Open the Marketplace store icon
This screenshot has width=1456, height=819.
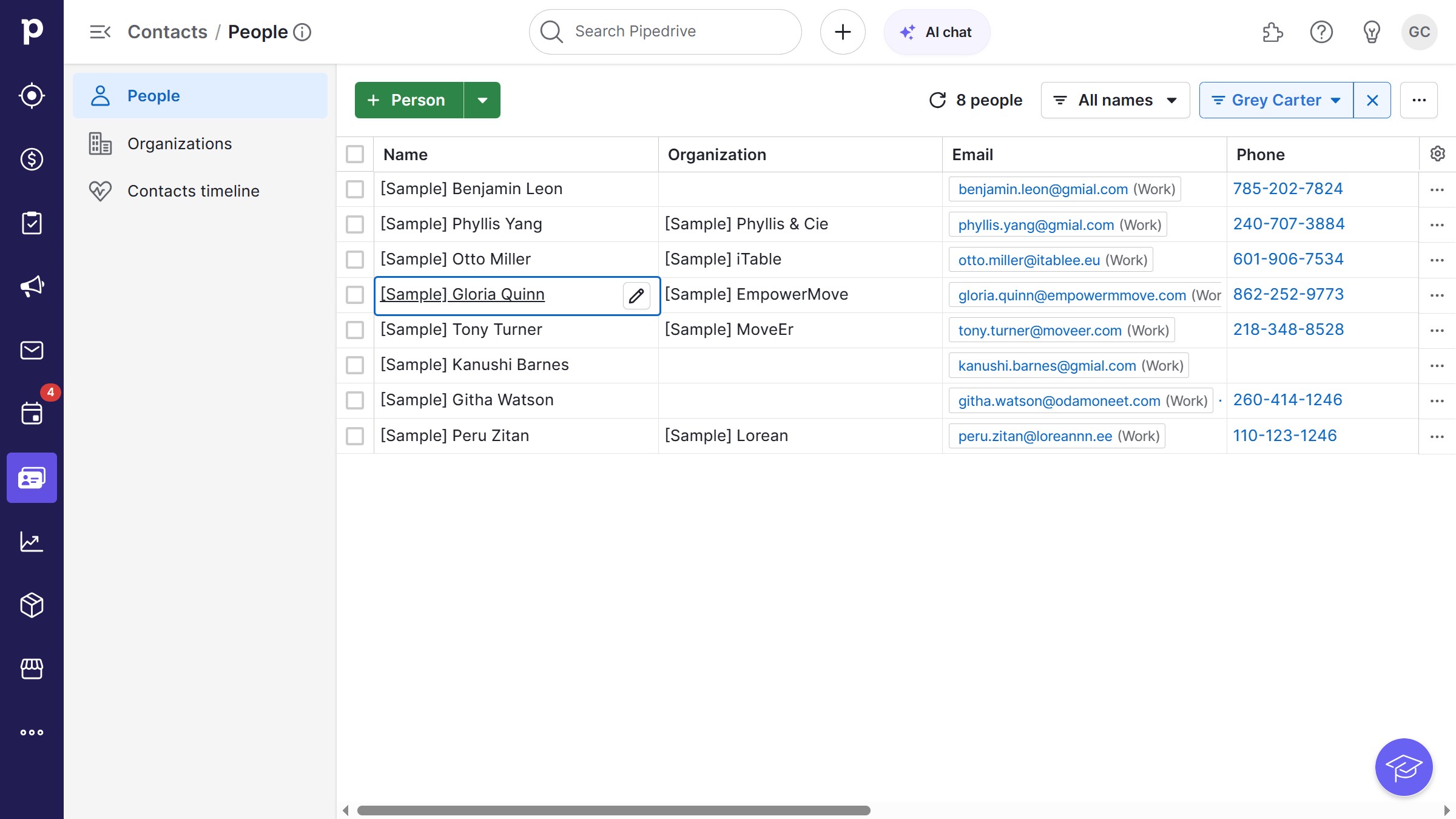coord(32,669)
